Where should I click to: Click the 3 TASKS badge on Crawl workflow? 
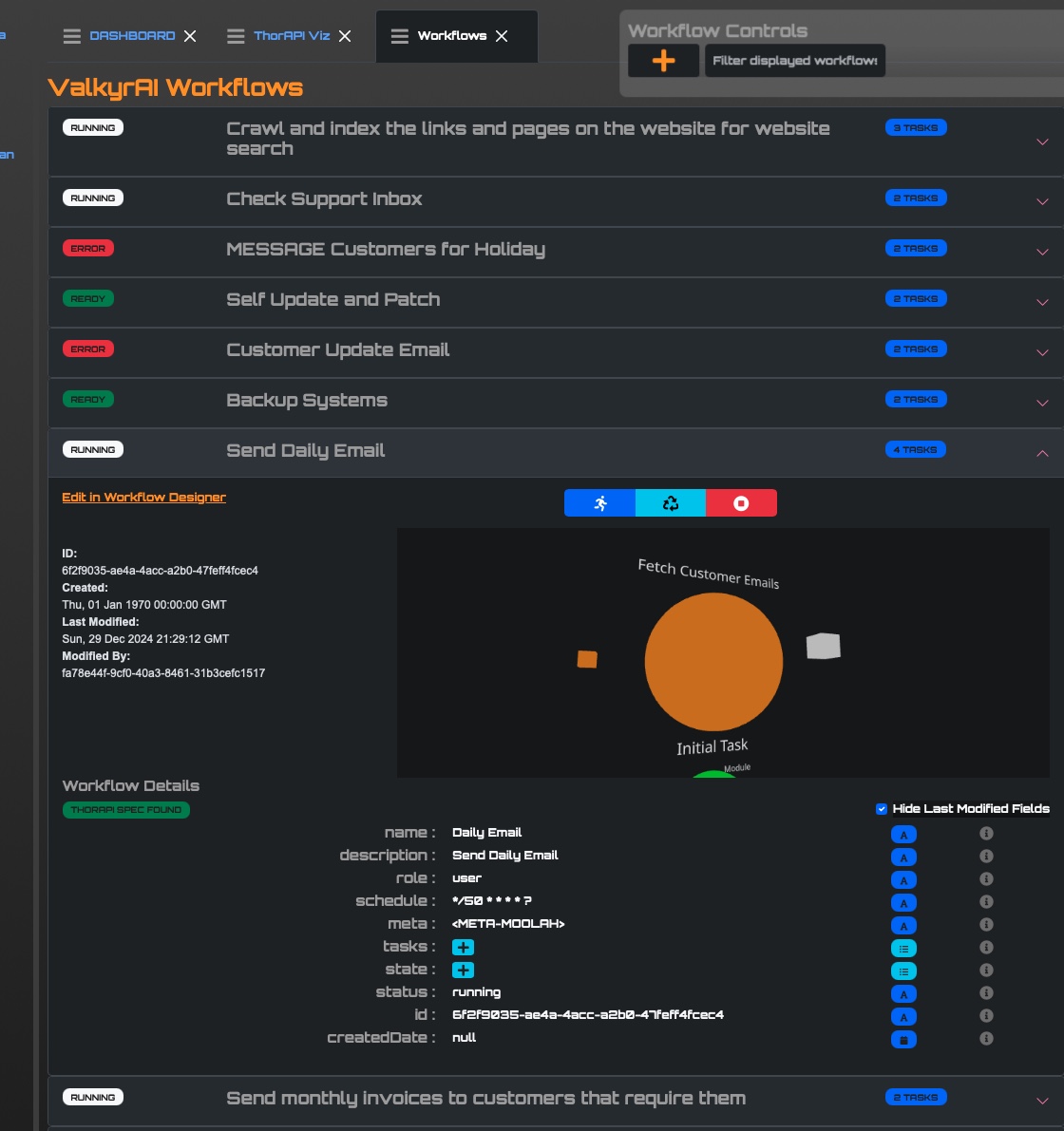tap(916, 127)
